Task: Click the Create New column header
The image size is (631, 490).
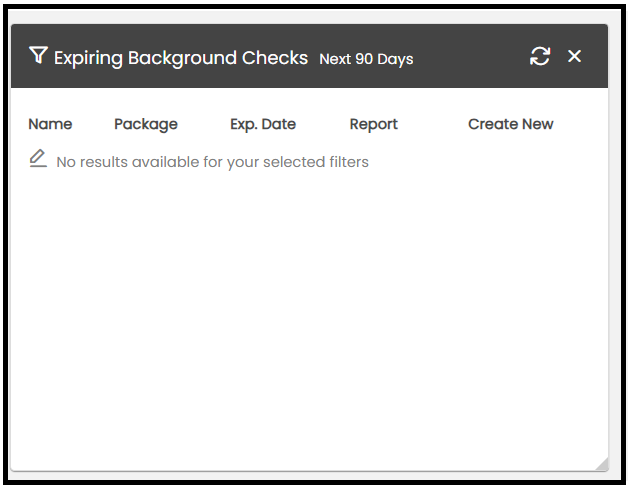Action: coord(510,124)
